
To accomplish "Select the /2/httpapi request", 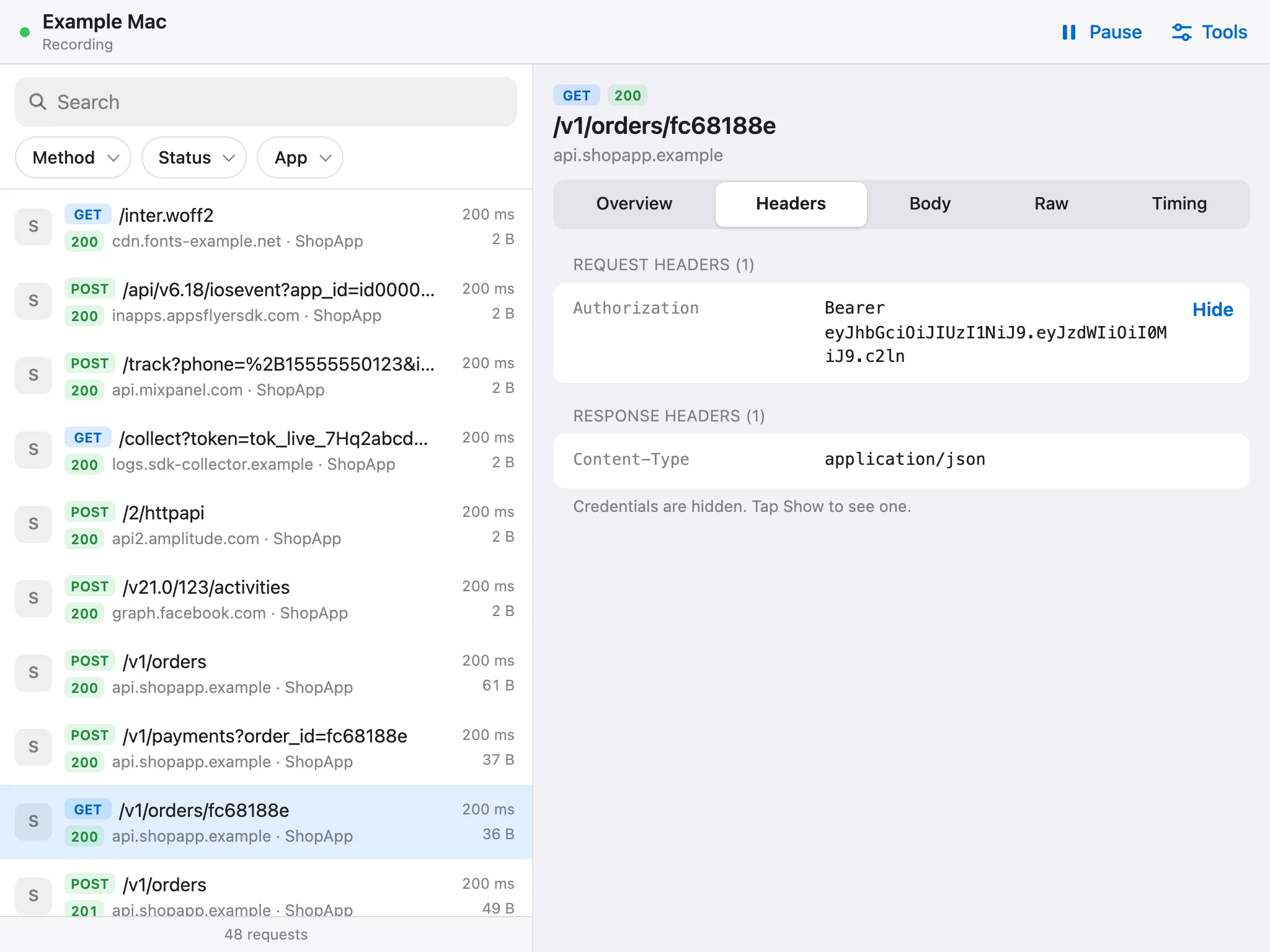I will pyautogui.click(x=266, y=524).
